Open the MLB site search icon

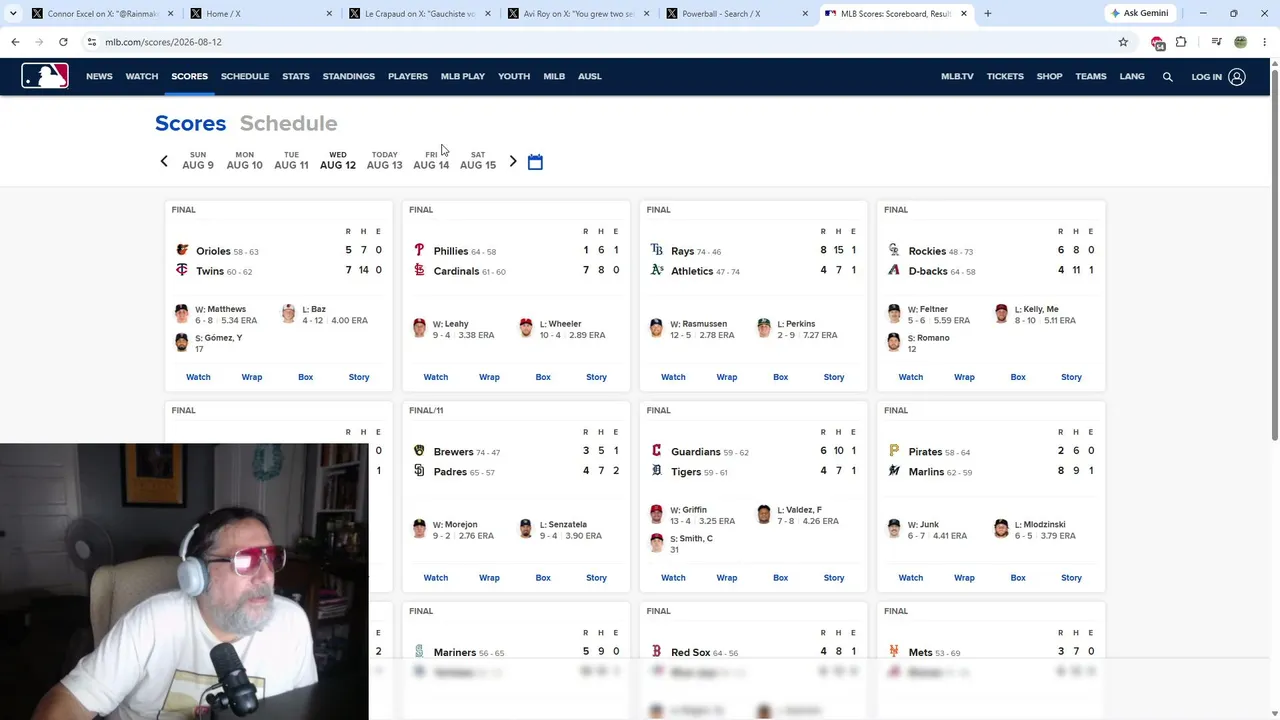tap(1167, 77)
